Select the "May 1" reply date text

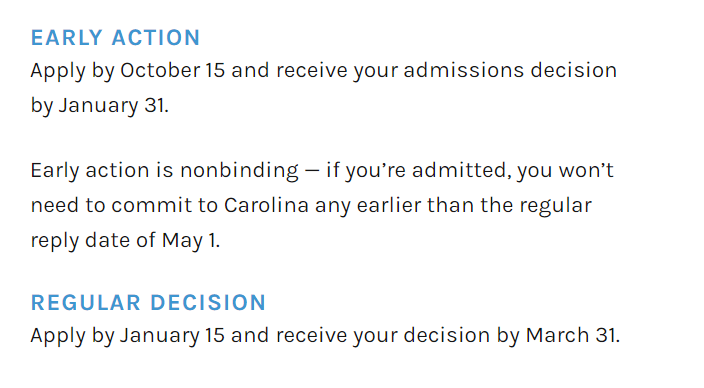(190, 241)
